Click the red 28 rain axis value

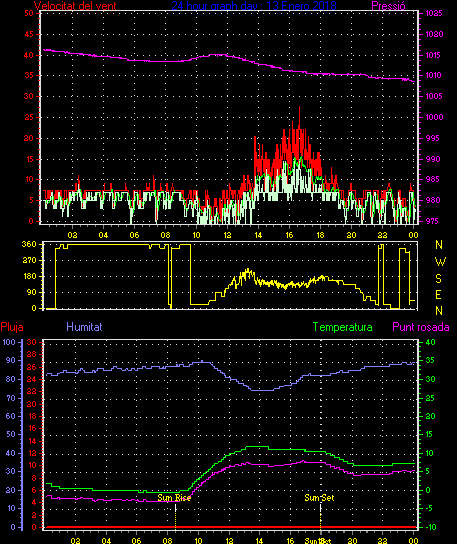click(x=32, y=355)
